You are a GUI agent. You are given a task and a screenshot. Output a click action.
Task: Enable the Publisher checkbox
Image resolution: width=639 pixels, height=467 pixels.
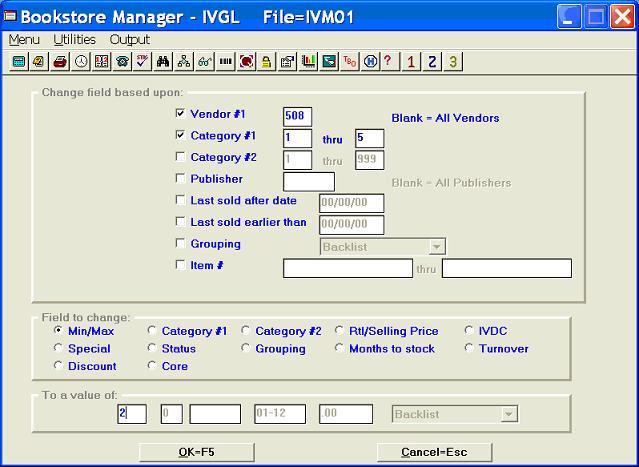[180, 180]
